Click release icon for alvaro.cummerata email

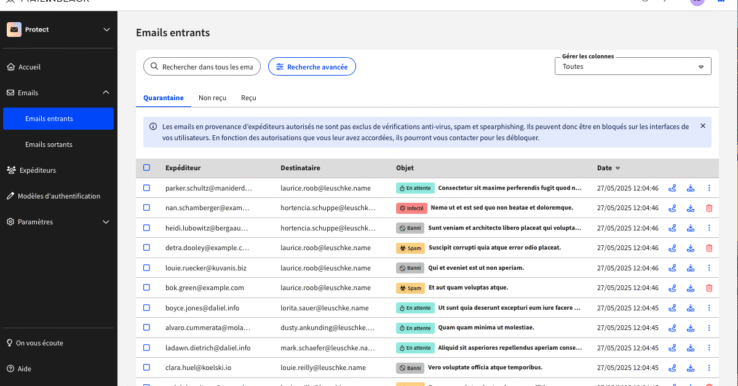click(672, 328)
